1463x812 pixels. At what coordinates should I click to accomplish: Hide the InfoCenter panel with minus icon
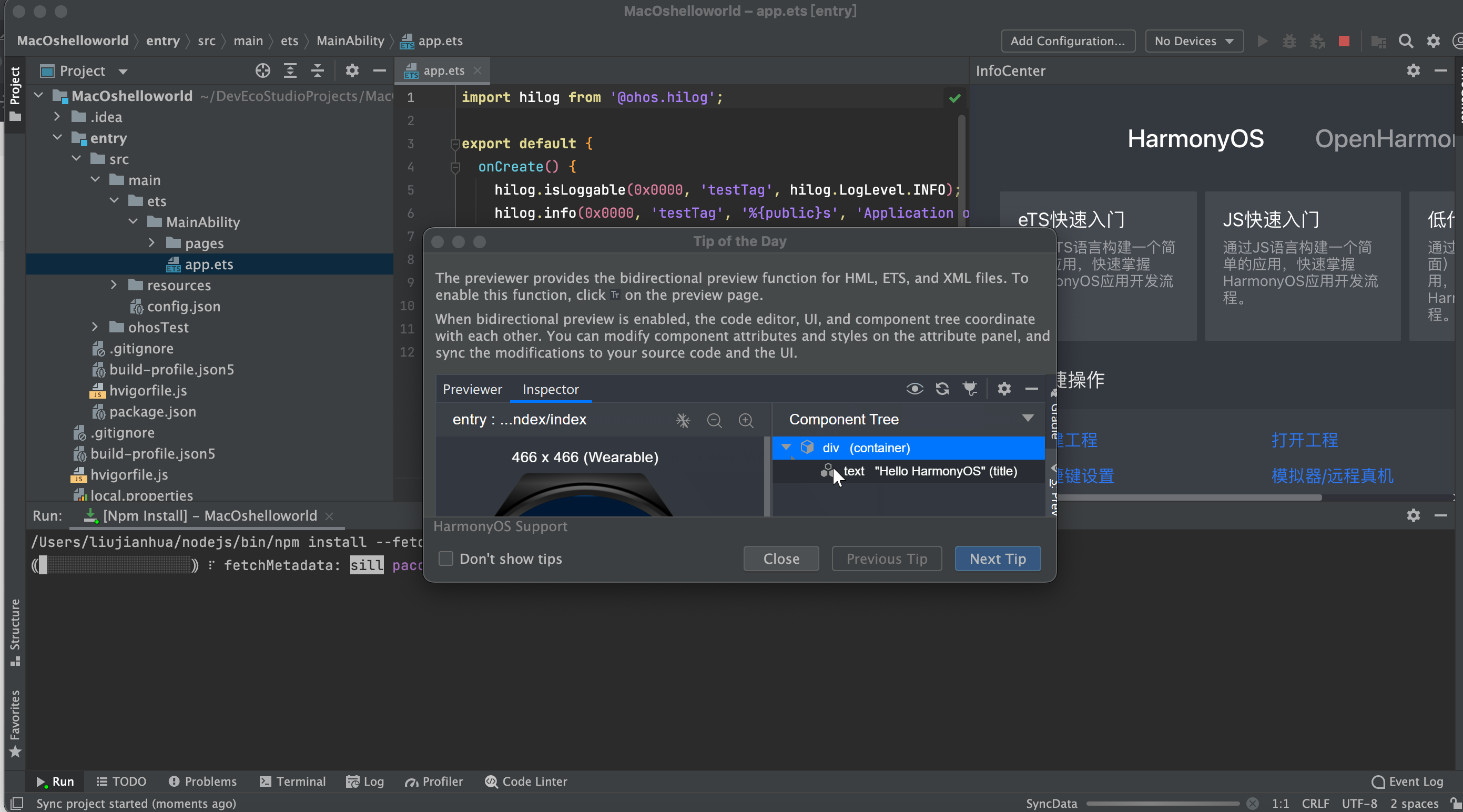[1440, 70]
